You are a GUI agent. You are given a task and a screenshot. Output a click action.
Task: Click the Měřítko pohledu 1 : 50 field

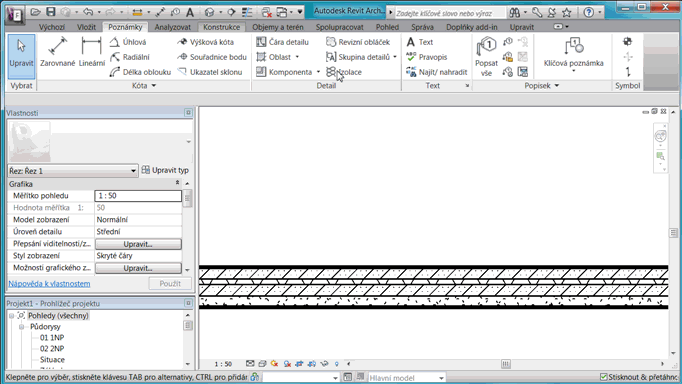point(138,196)
